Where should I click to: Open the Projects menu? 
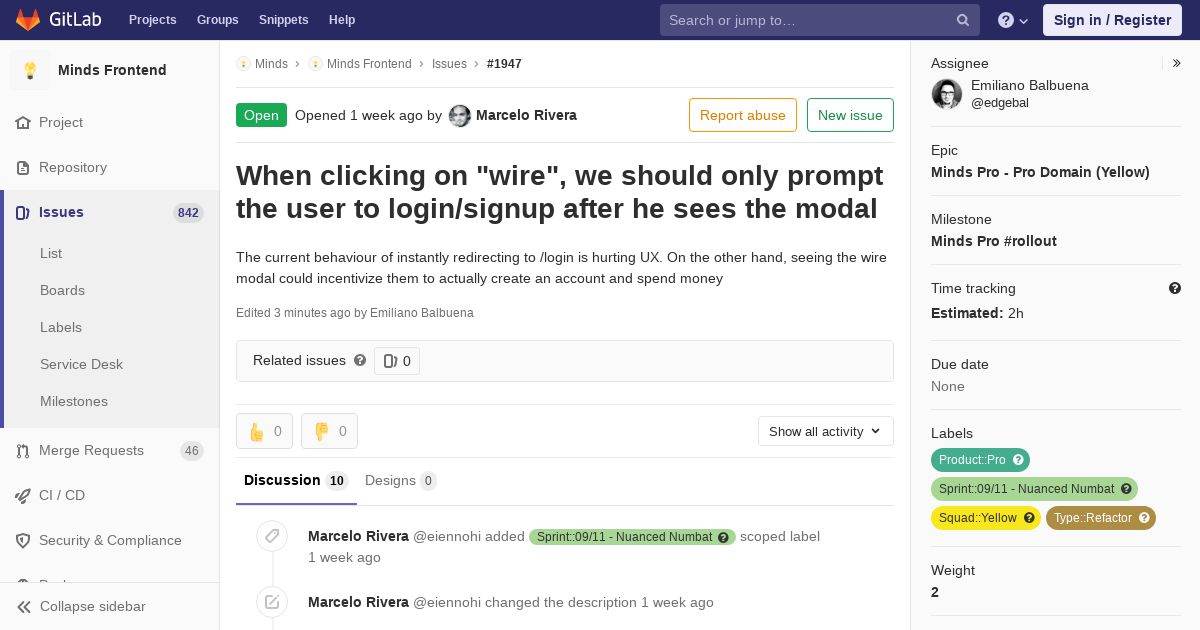tap(152, 20)
